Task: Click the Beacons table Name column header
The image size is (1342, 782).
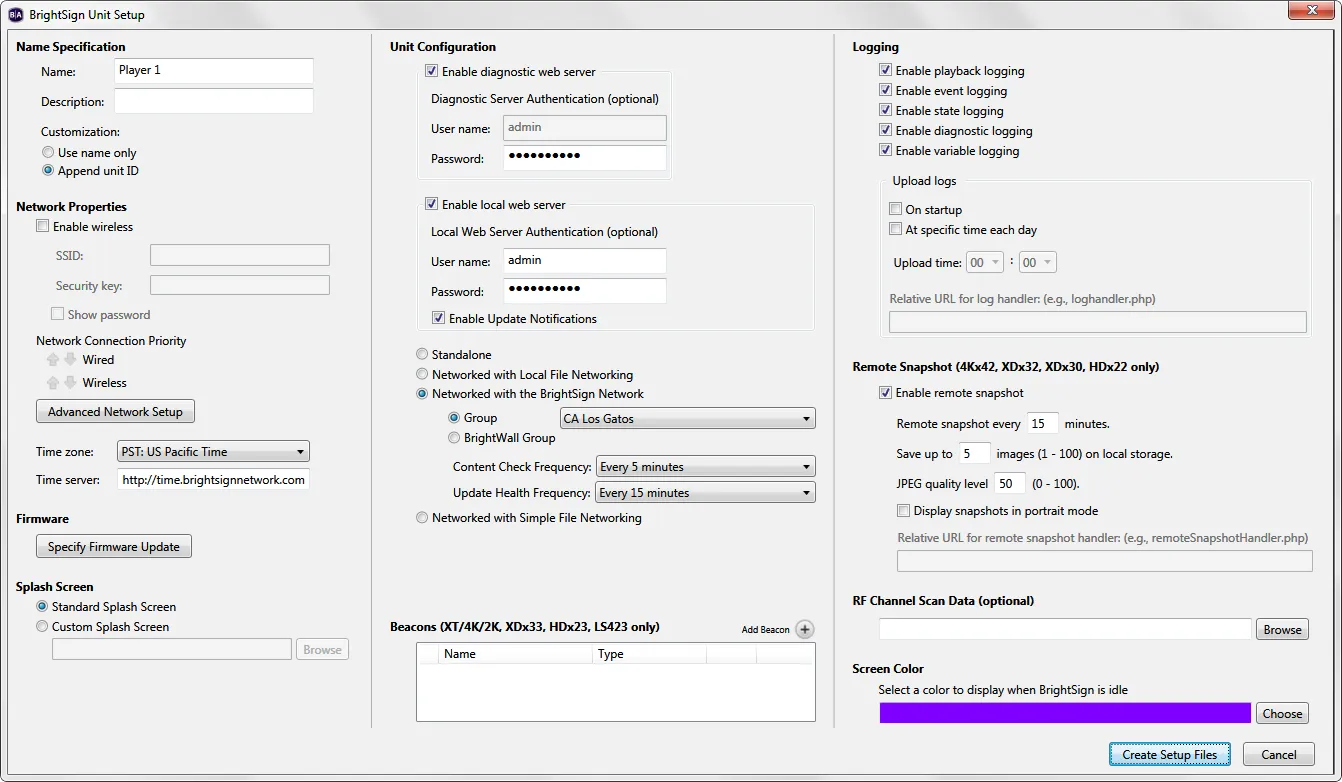Action: coord(515,654)
